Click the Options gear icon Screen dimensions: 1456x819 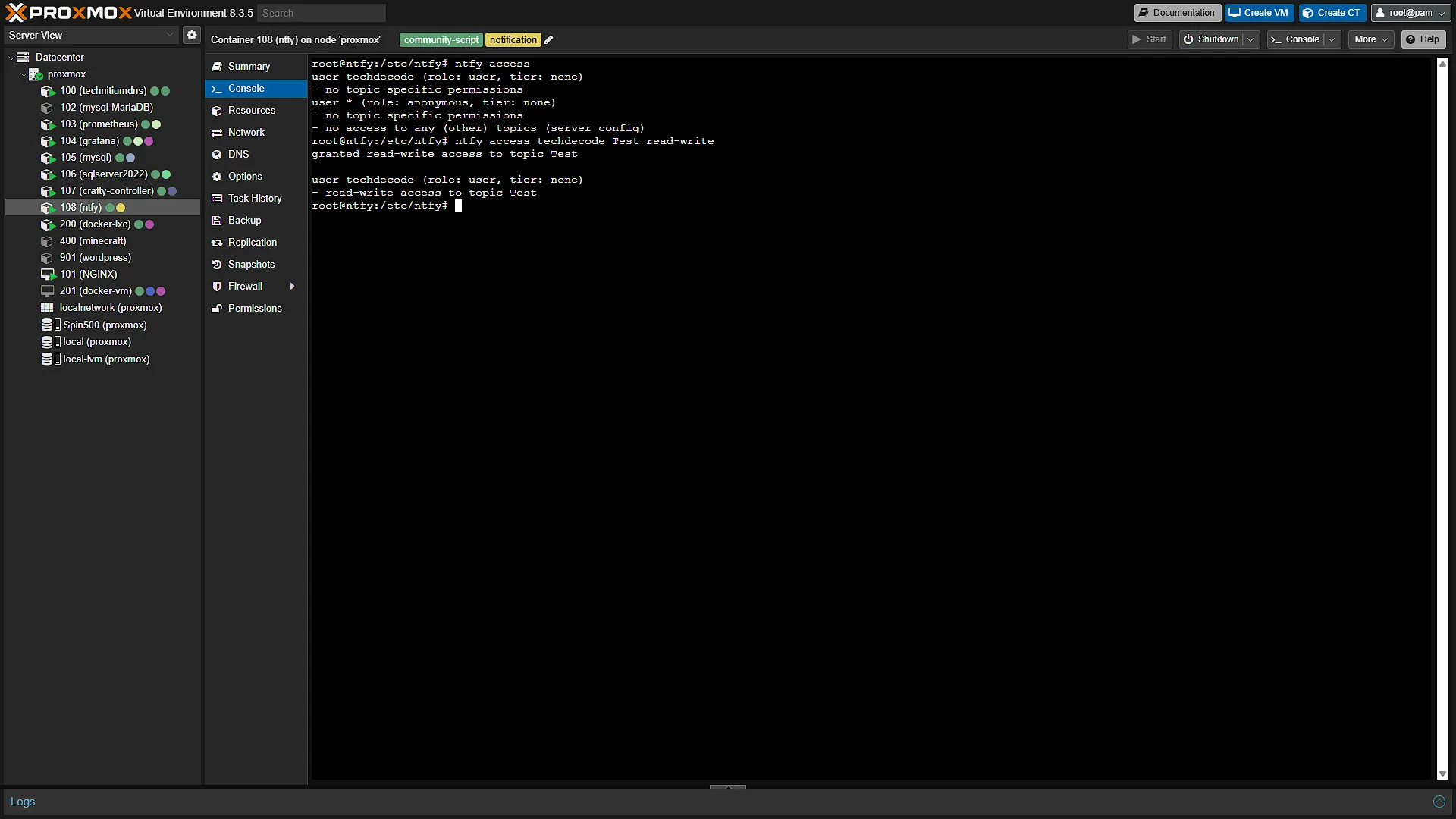[x=217, y=177]
